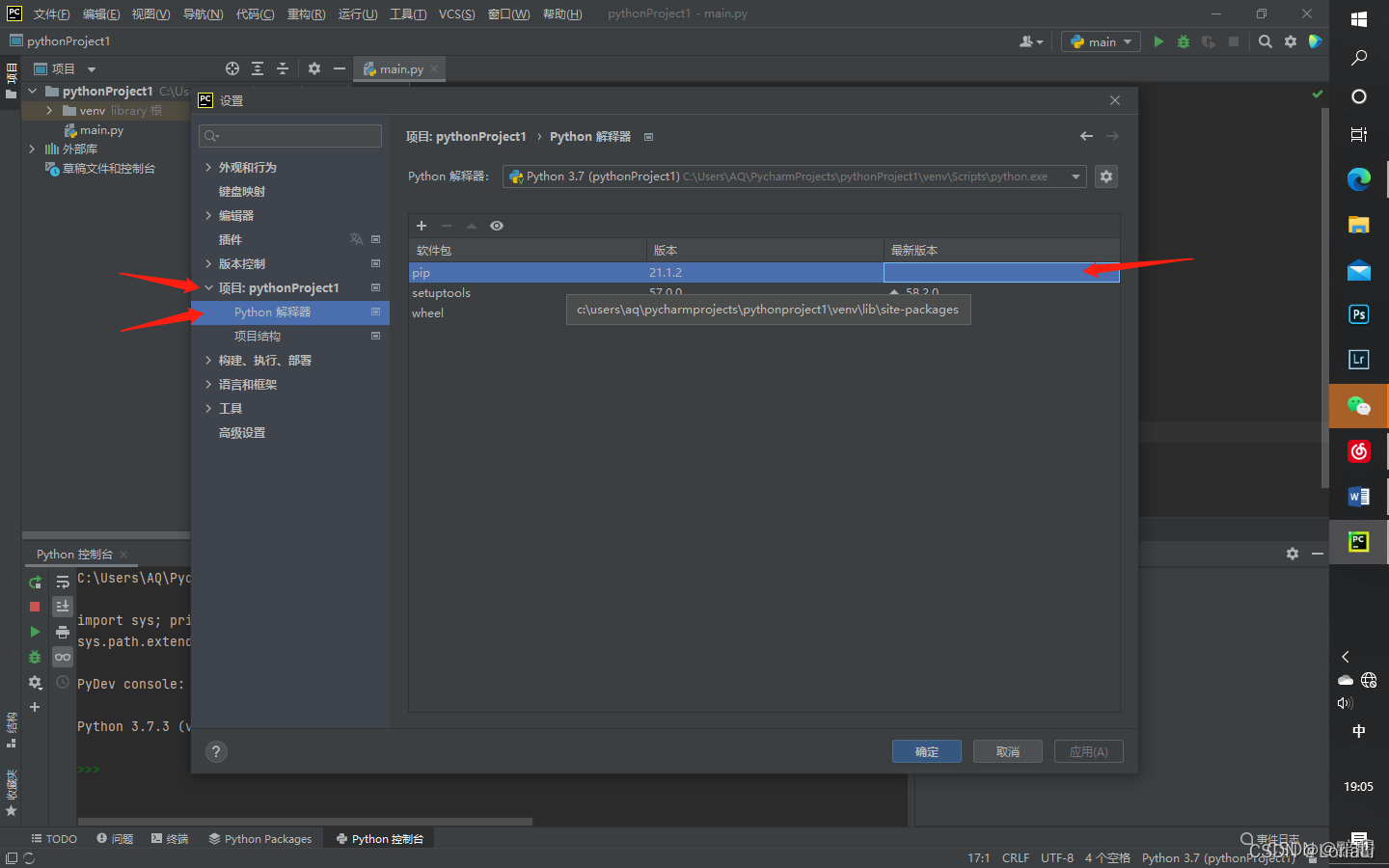Select the pip package row
Image resolution: width=1389 pixels, height=868 pixels.
[764, 273]
